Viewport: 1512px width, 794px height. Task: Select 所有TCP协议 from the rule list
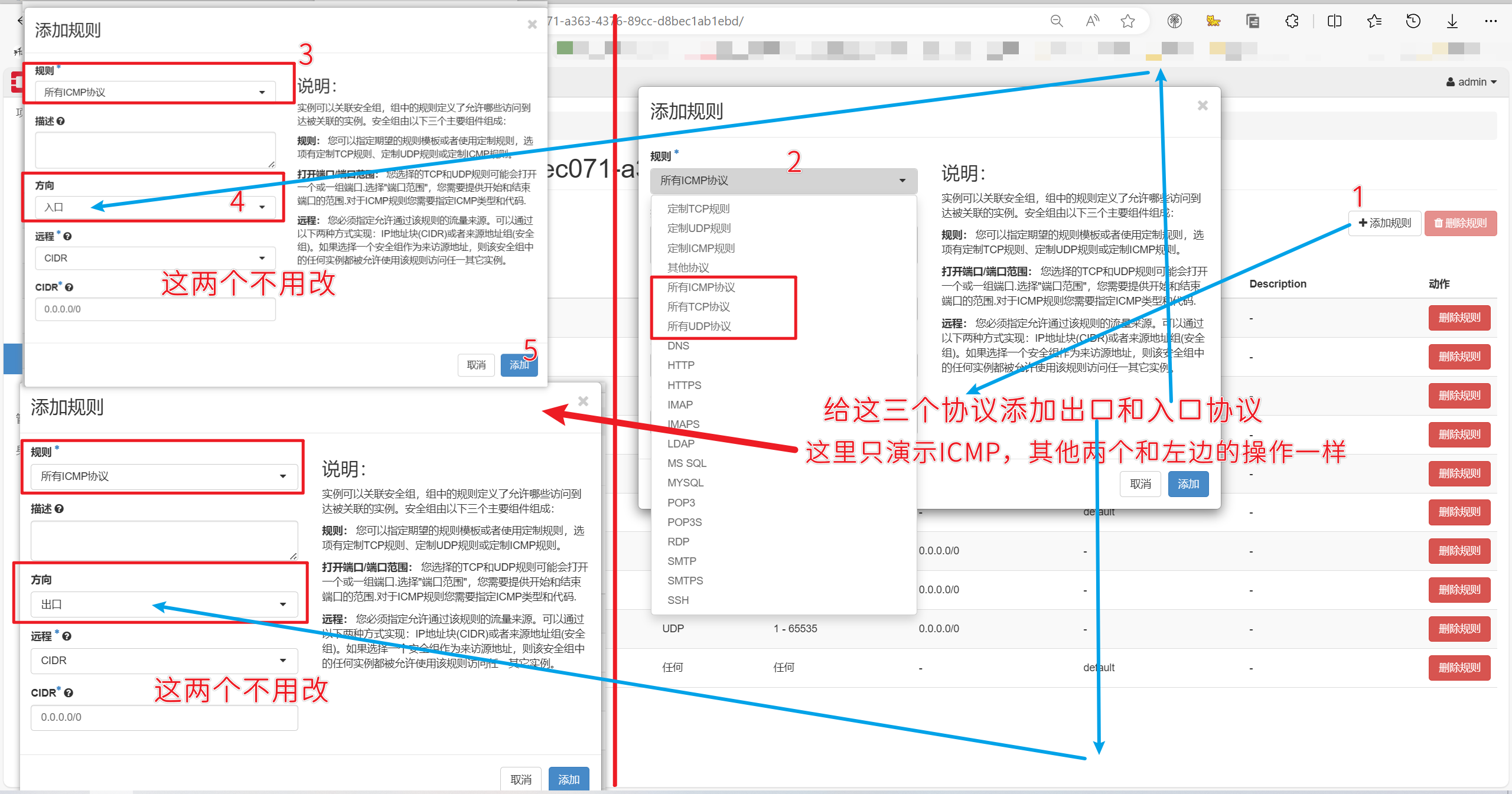[699, 307]
